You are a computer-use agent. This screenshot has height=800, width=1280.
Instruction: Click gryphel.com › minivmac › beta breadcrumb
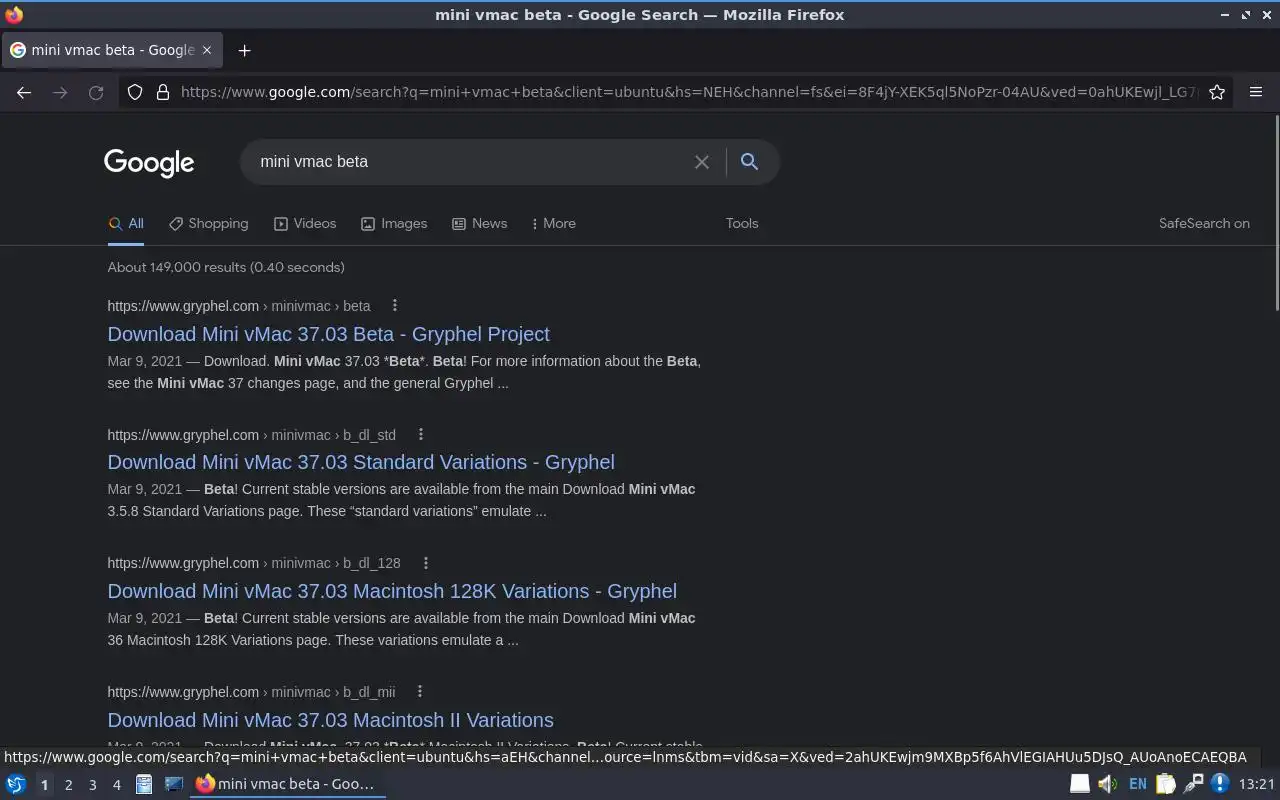tap(239, 306)
